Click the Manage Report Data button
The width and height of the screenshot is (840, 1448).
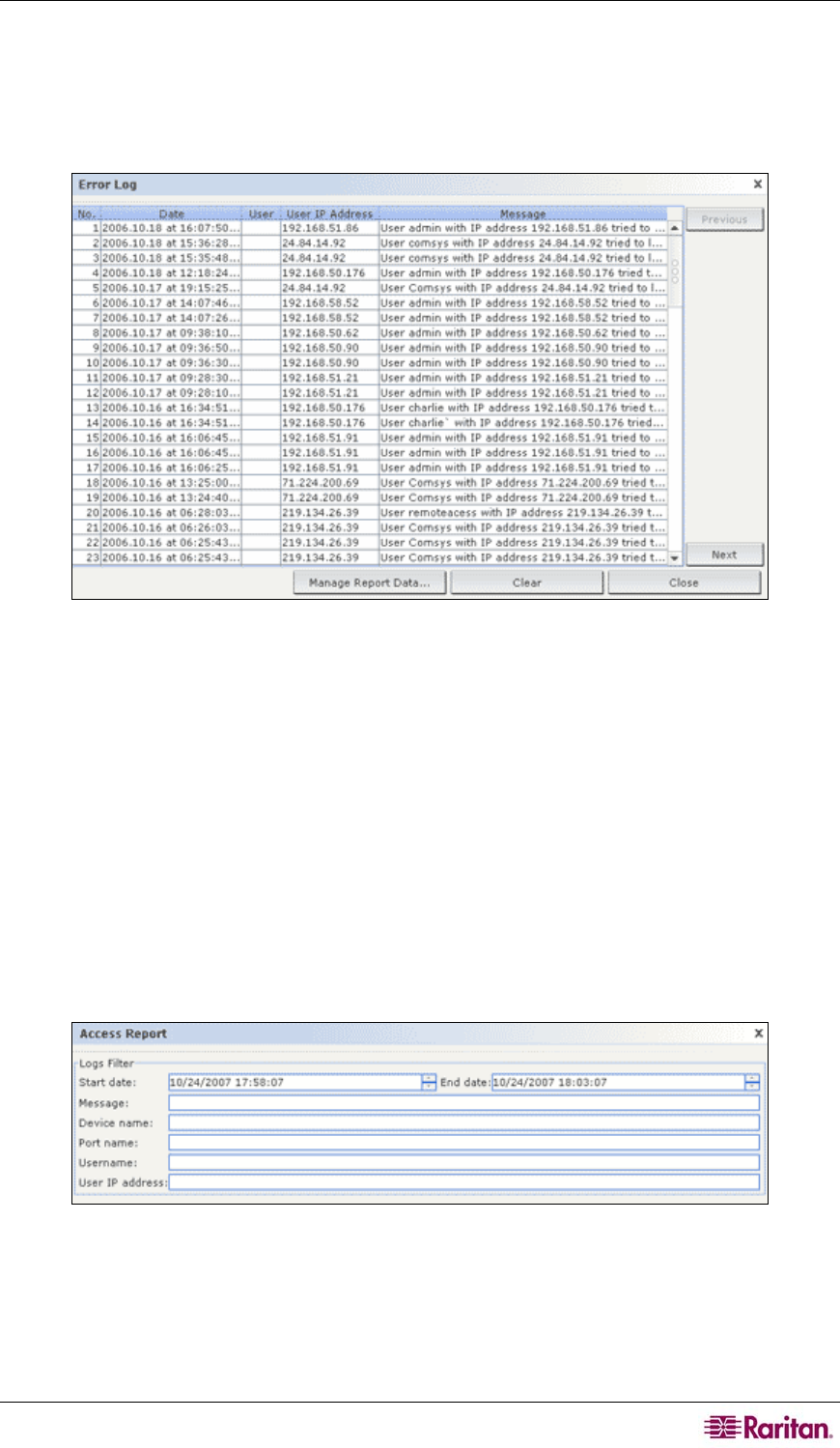point(369,582)
